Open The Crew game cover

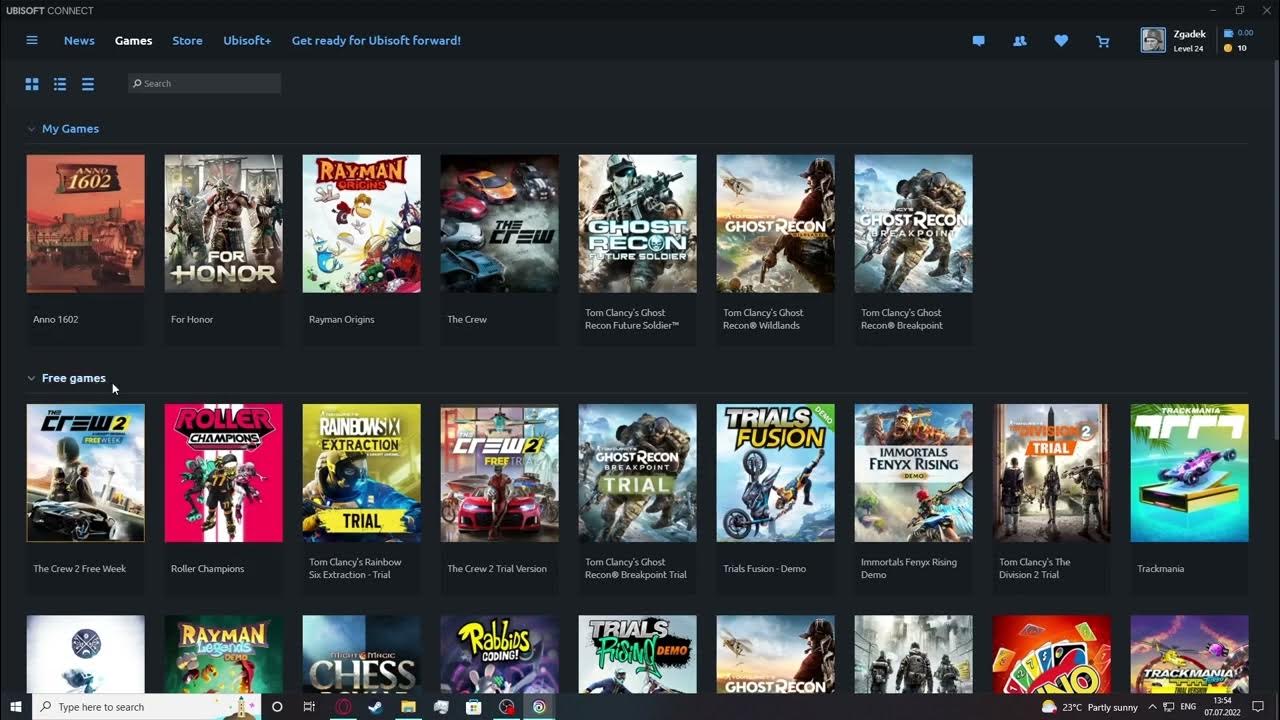point(499,223)
